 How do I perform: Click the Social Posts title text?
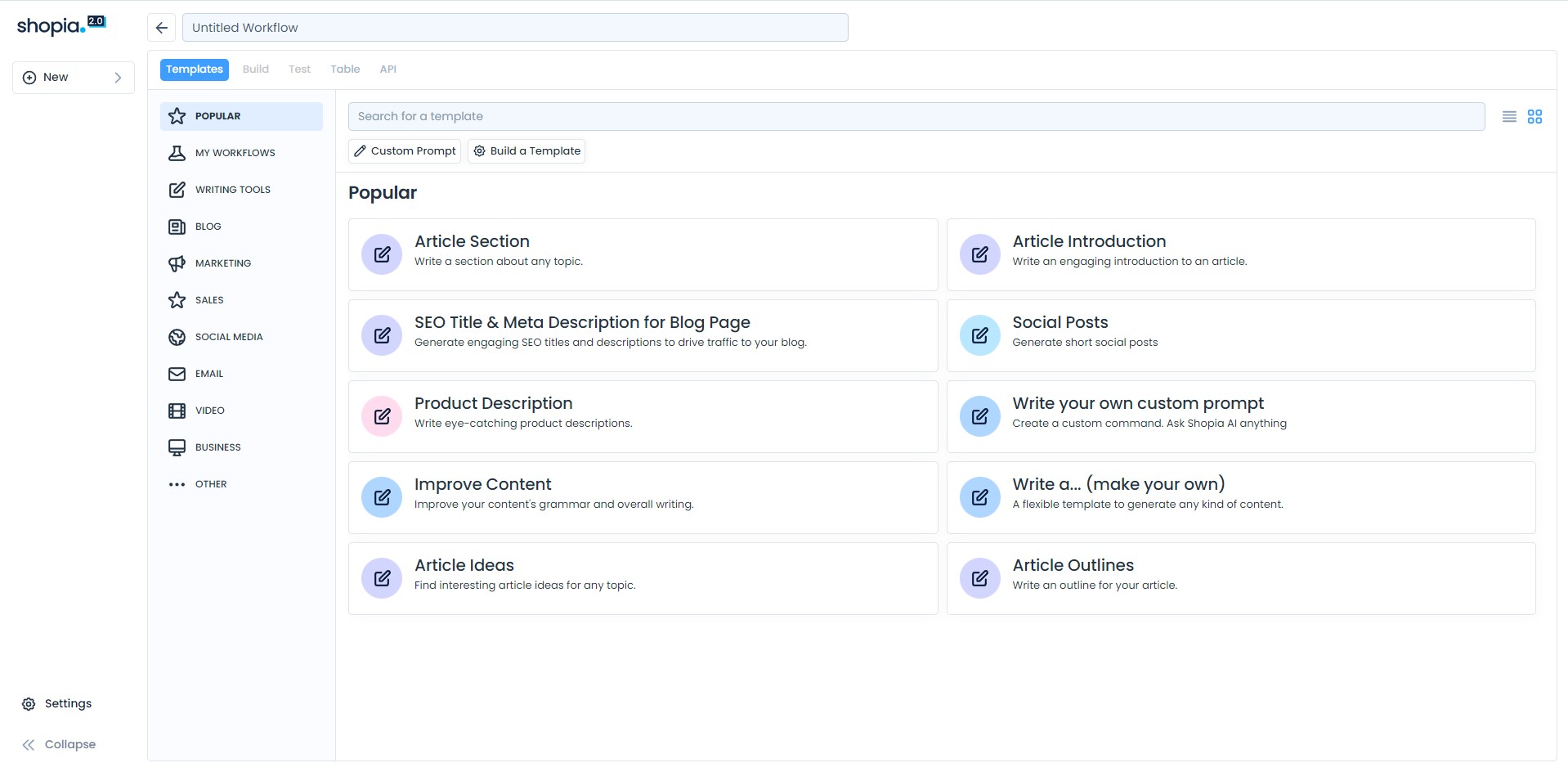point(1060,323)
